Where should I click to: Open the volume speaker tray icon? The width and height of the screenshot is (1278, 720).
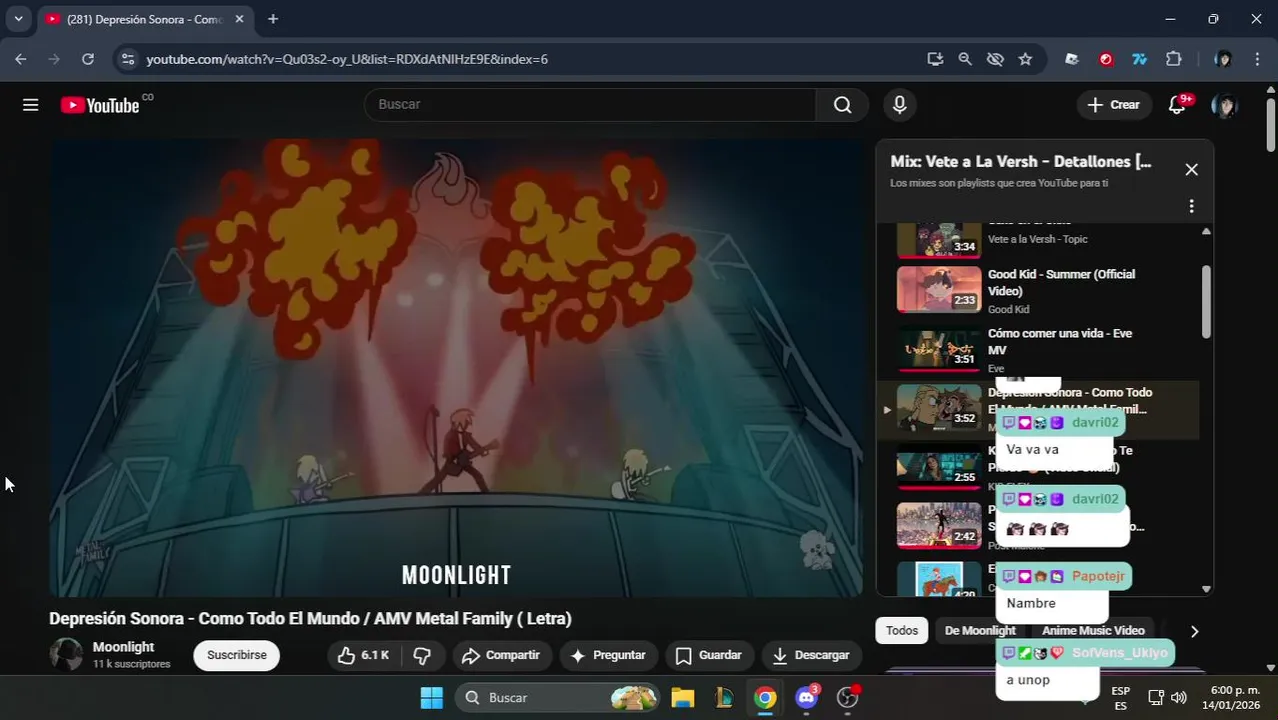coord(1179,698)
